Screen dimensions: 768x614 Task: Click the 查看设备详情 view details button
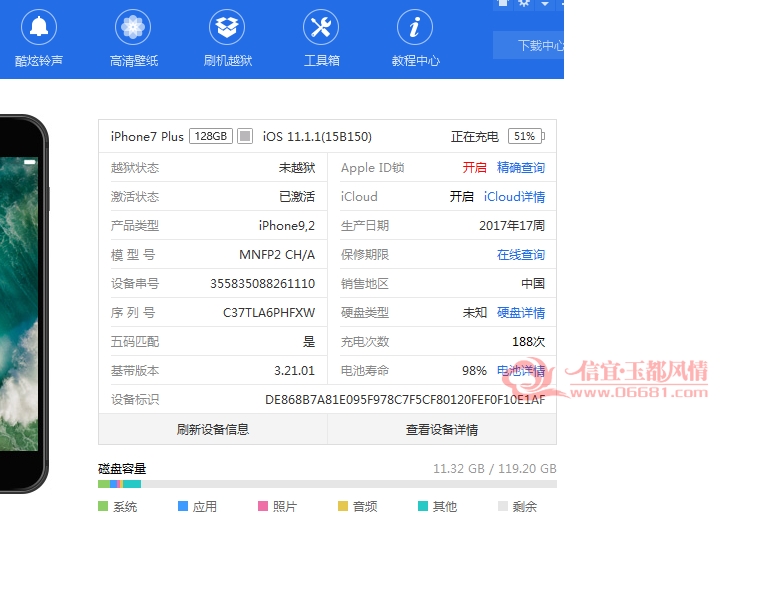pos(442,429)
